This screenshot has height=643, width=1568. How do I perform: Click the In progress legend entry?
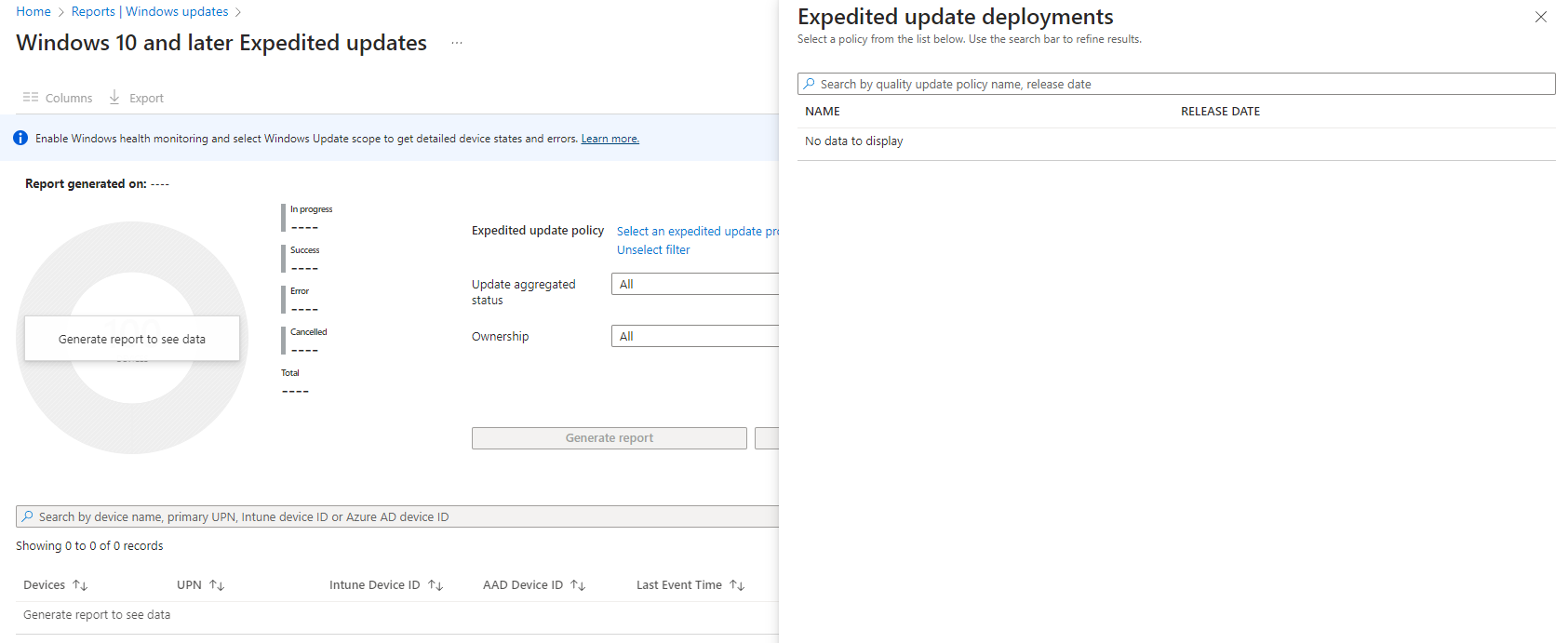click(308, 218)
